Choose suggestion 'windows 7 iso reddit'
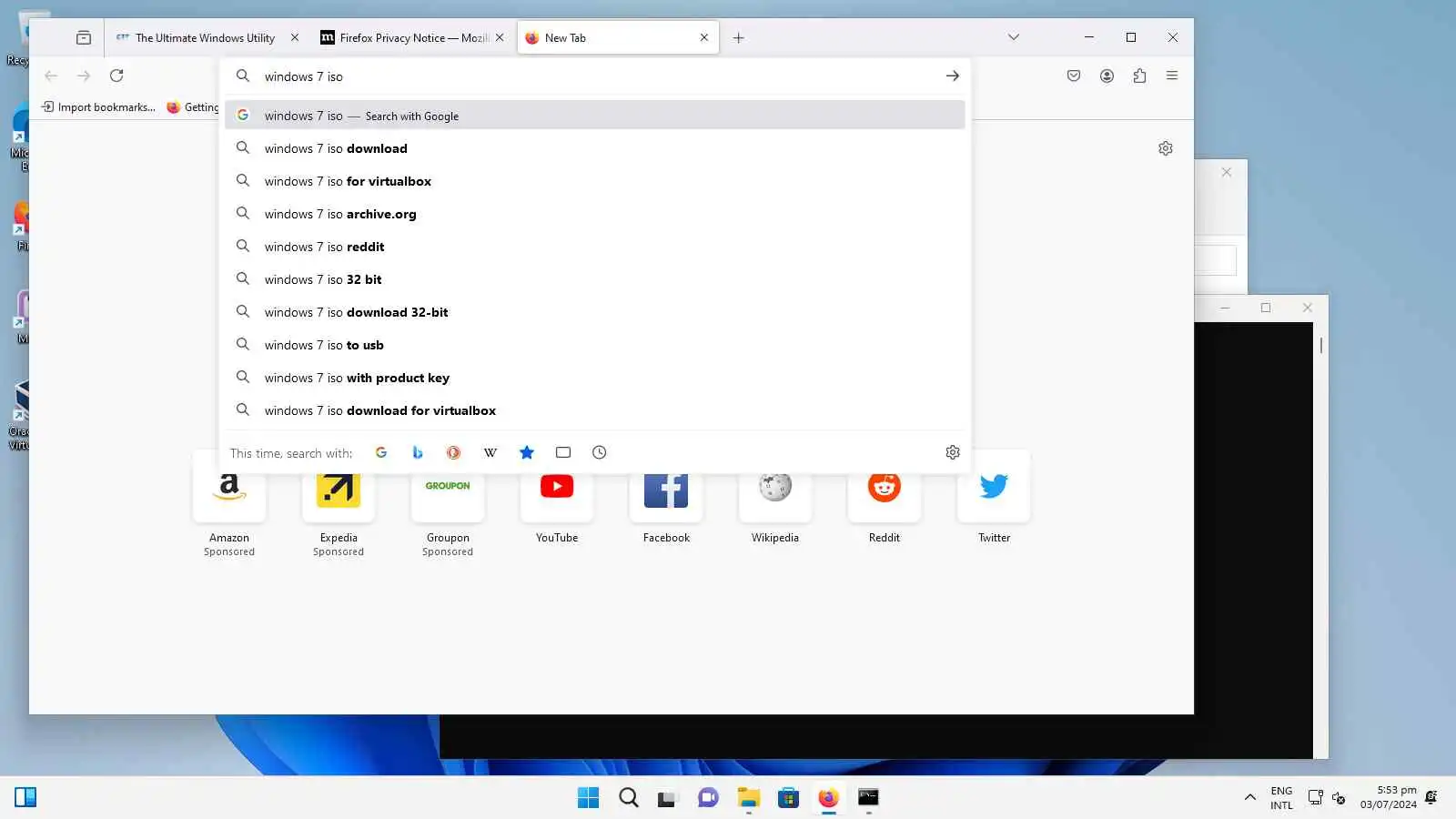The height and width of the screenshot is (819, 1456). tap(595, 247)
